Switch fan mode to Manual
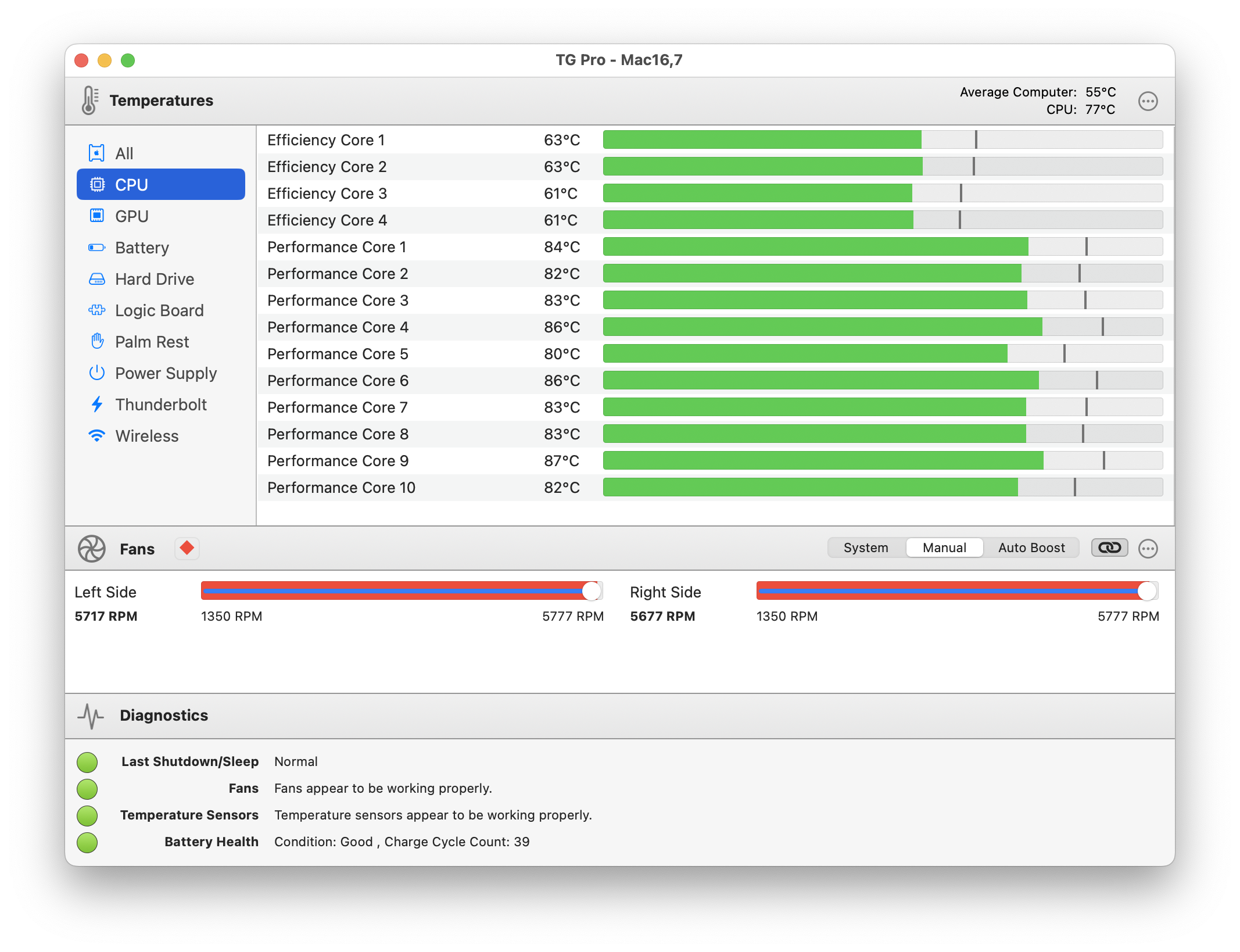 [x=944, y=547]
